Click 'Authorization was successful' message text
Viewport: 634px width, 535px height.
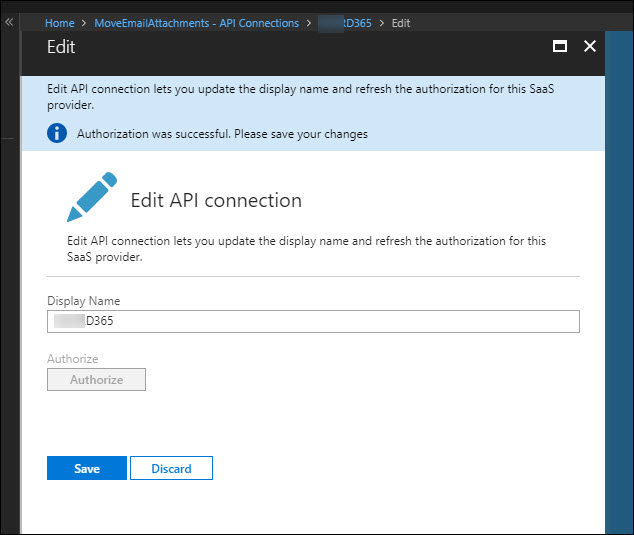[x=222, y=134]
